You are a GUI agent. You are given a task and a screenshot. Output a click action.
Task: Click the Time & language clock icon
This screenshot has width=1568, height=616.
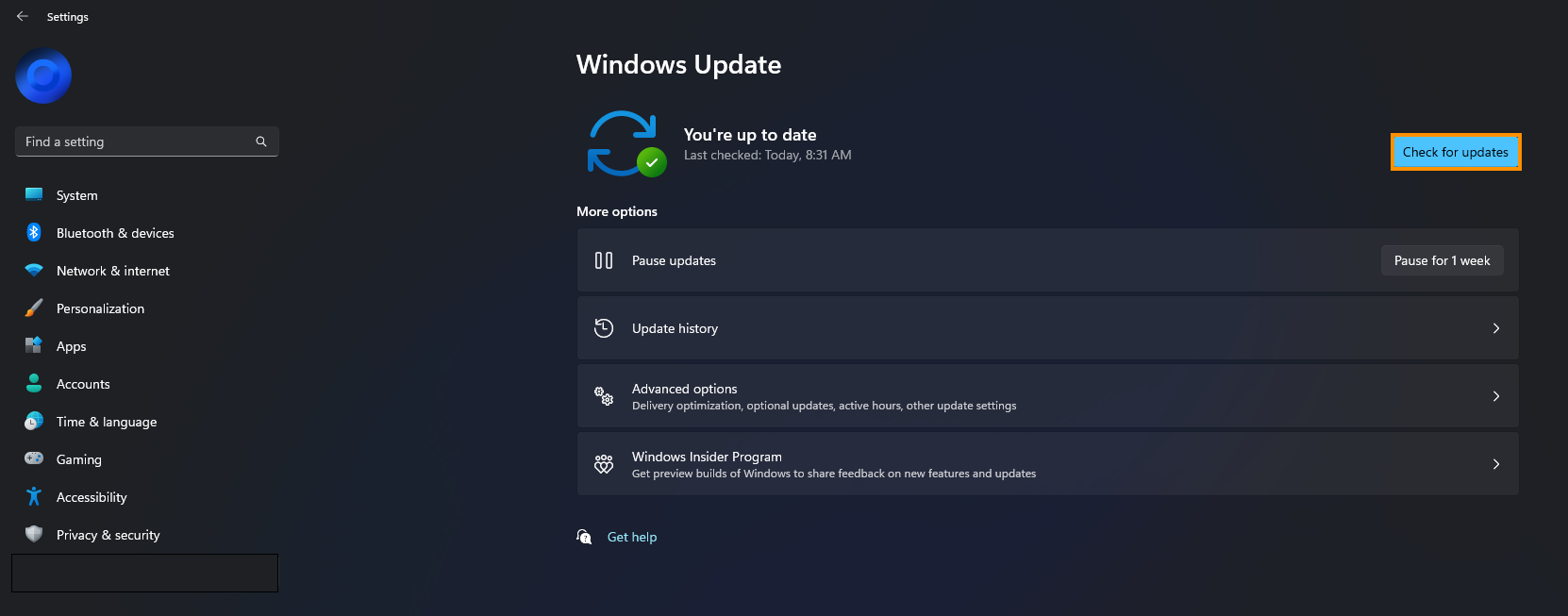(x=34, y=421)
